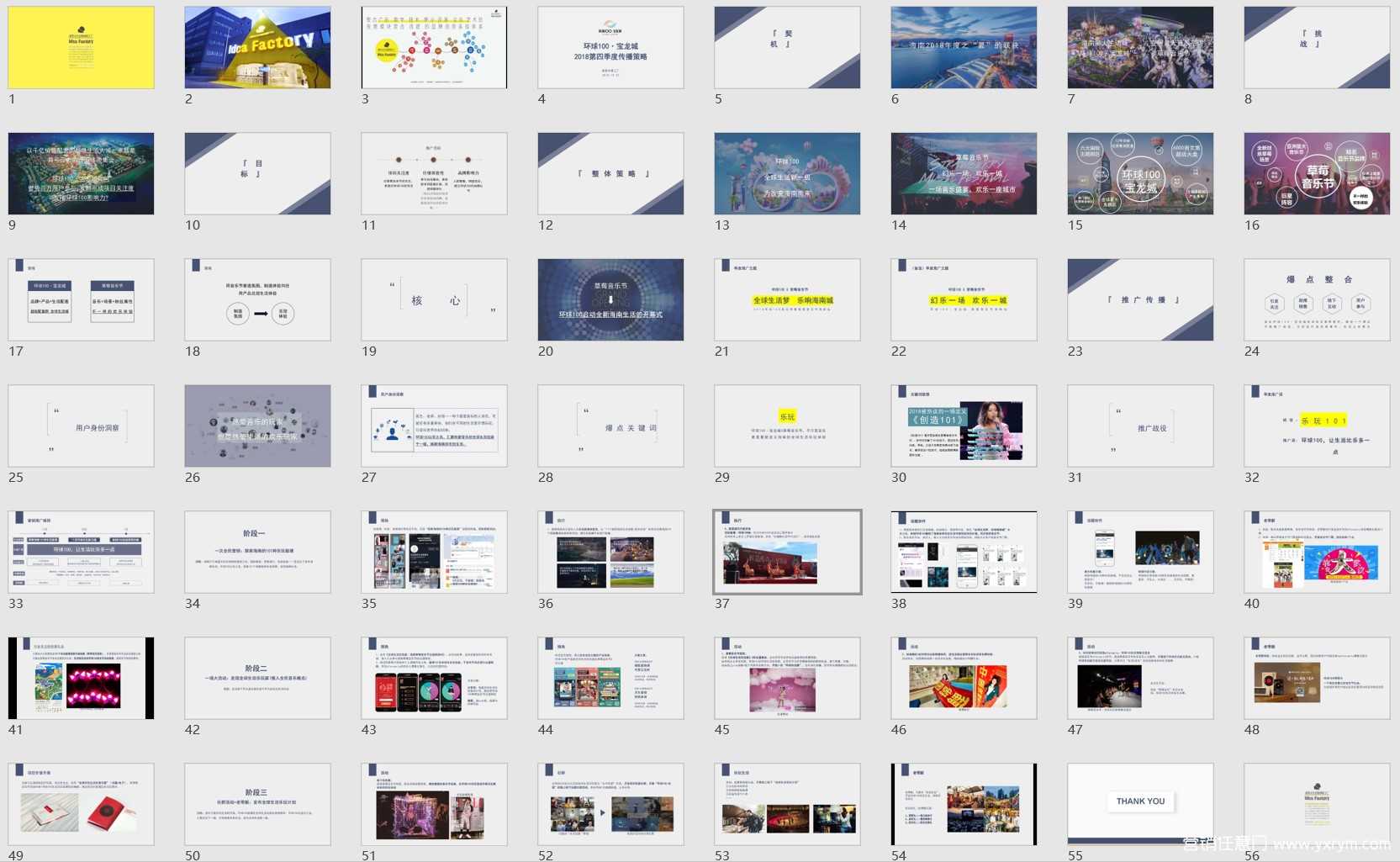This screenshot has width=1400, height=862.
Task: Select slide 11 with the three-dot timeline
Action: click(x=434, y=173)
